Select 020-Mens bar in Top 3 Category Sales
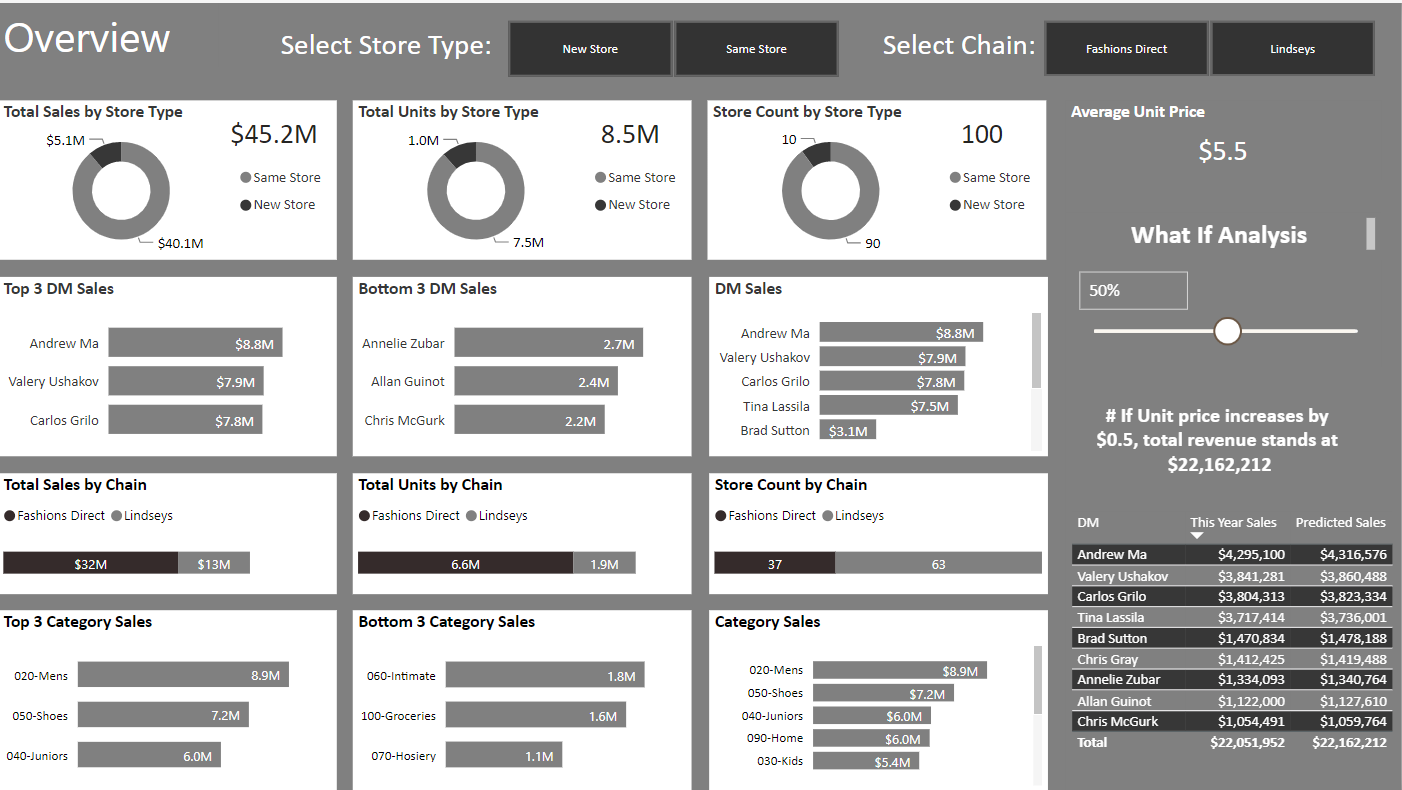Viewport: 1402px width, 790px height. point(183,675)
